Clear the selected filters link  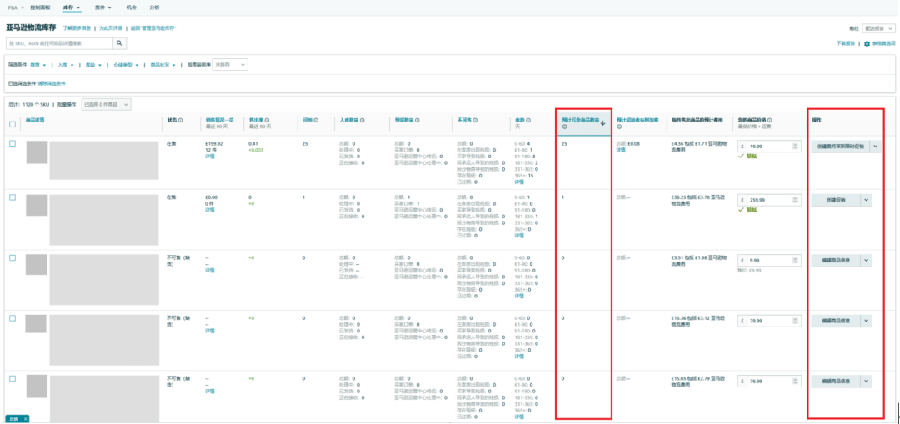click(x=52, y=83)
